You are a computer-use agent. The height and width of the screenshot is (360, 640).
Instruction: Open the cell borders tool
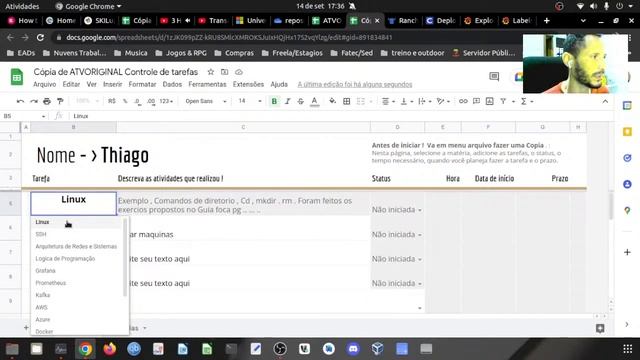coord(347,101)
